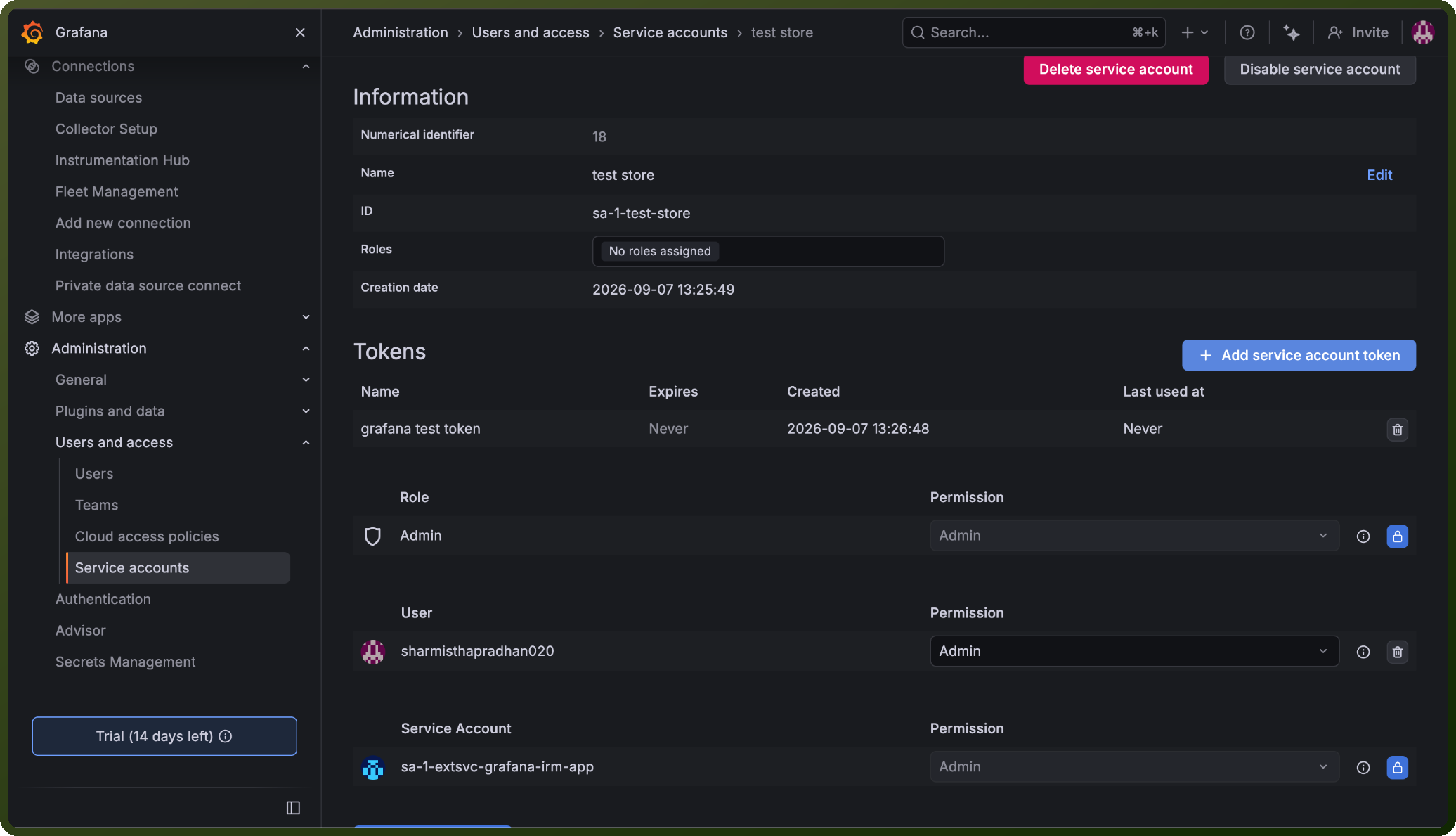
Task: Open the Grafana Assistant sparkle icon
Action: (x=1292, y=32)
